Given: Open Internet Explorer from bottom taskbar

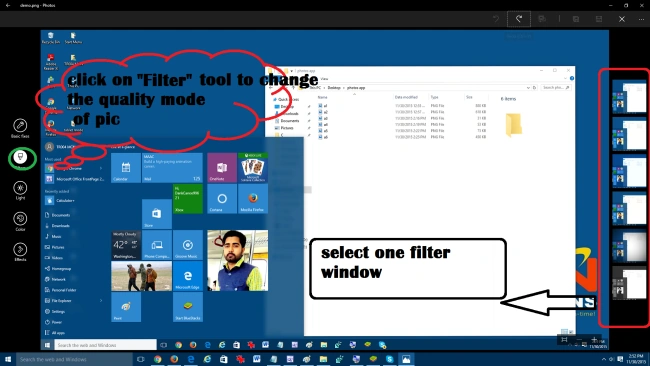Looking at the screenshot, I should point(207,359).
